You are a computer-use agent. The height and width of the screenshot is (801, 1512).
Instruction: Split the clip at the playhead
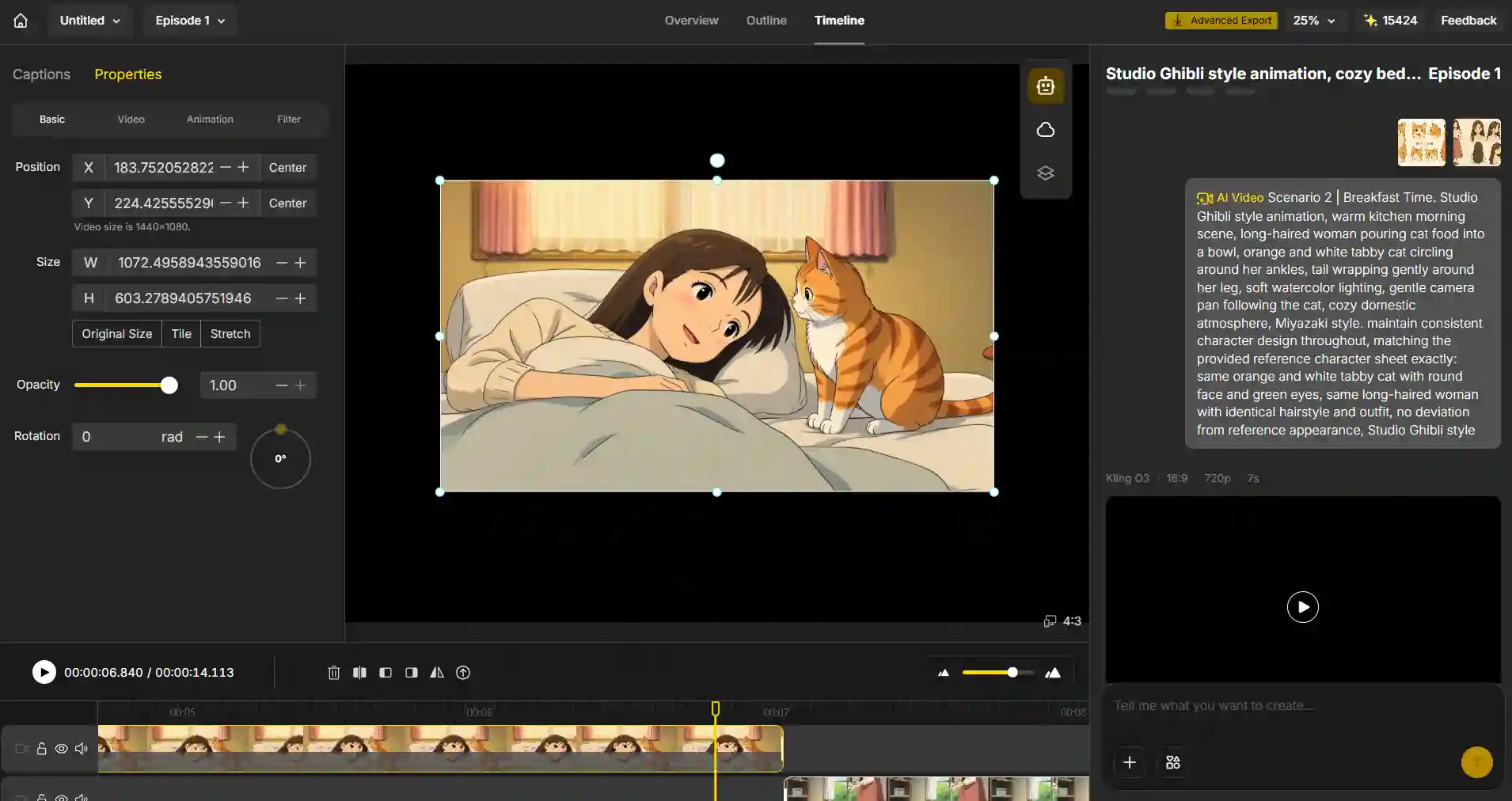click(x=359, y=673)
